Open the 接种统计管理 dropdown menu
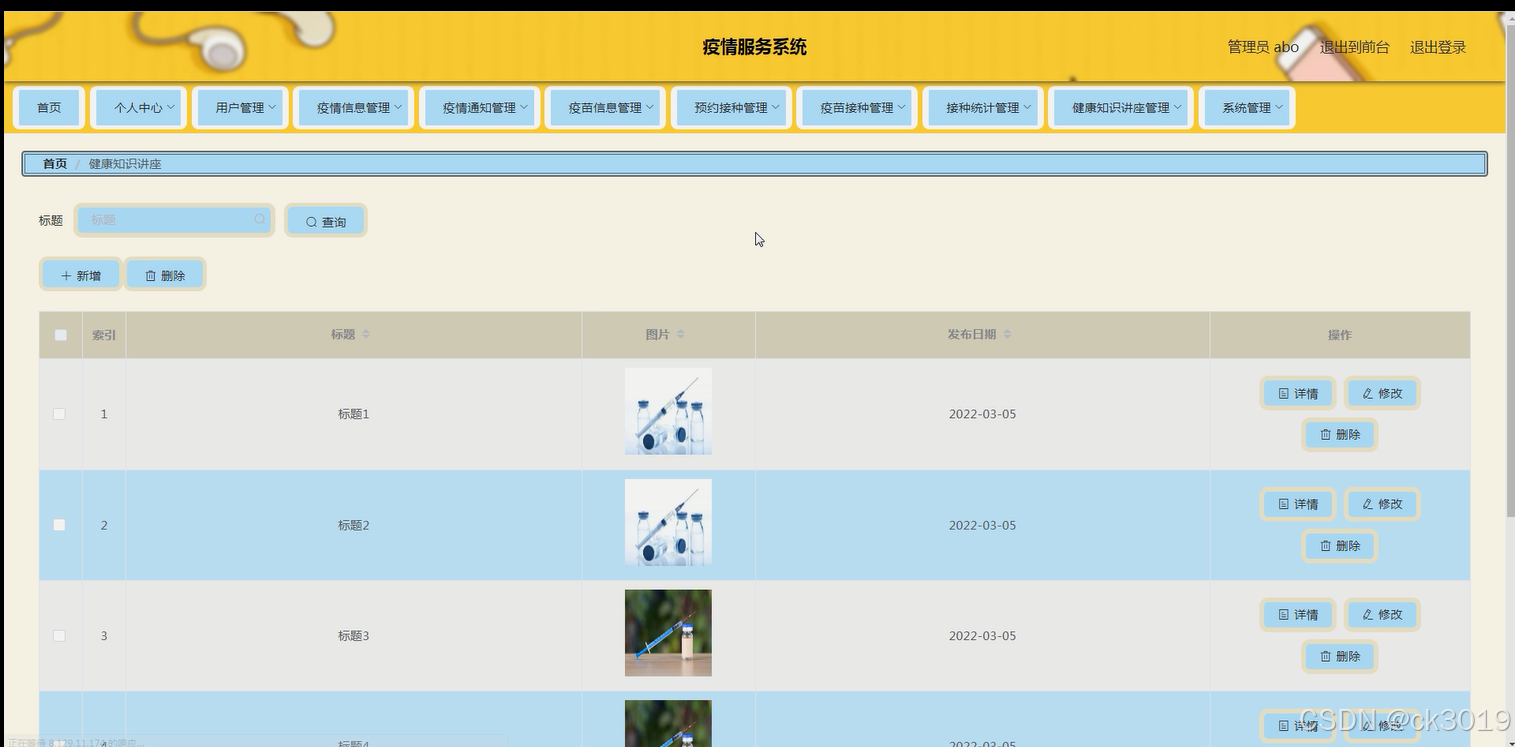The image size is (1515, 747). pos(984,108)
